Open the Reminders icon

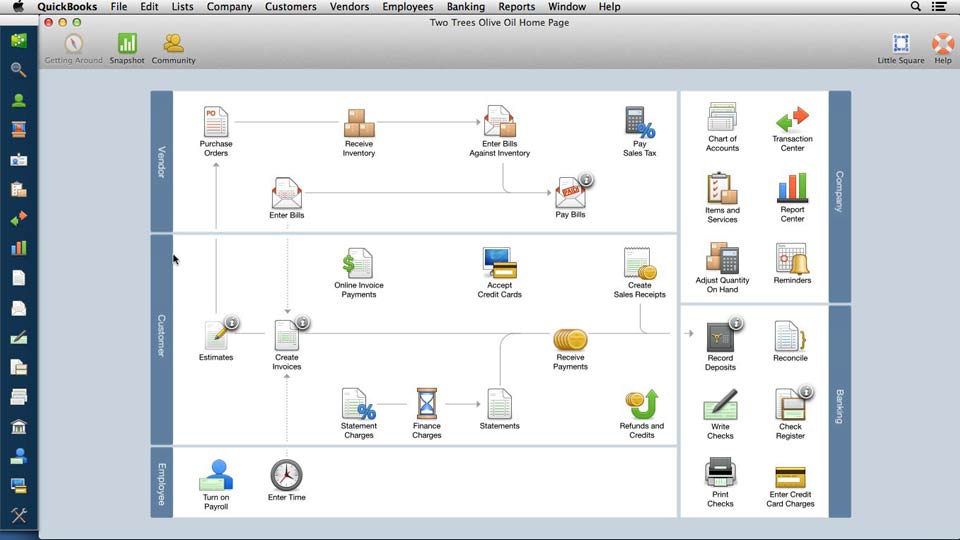pyautogui.click(x=792, y=258)
